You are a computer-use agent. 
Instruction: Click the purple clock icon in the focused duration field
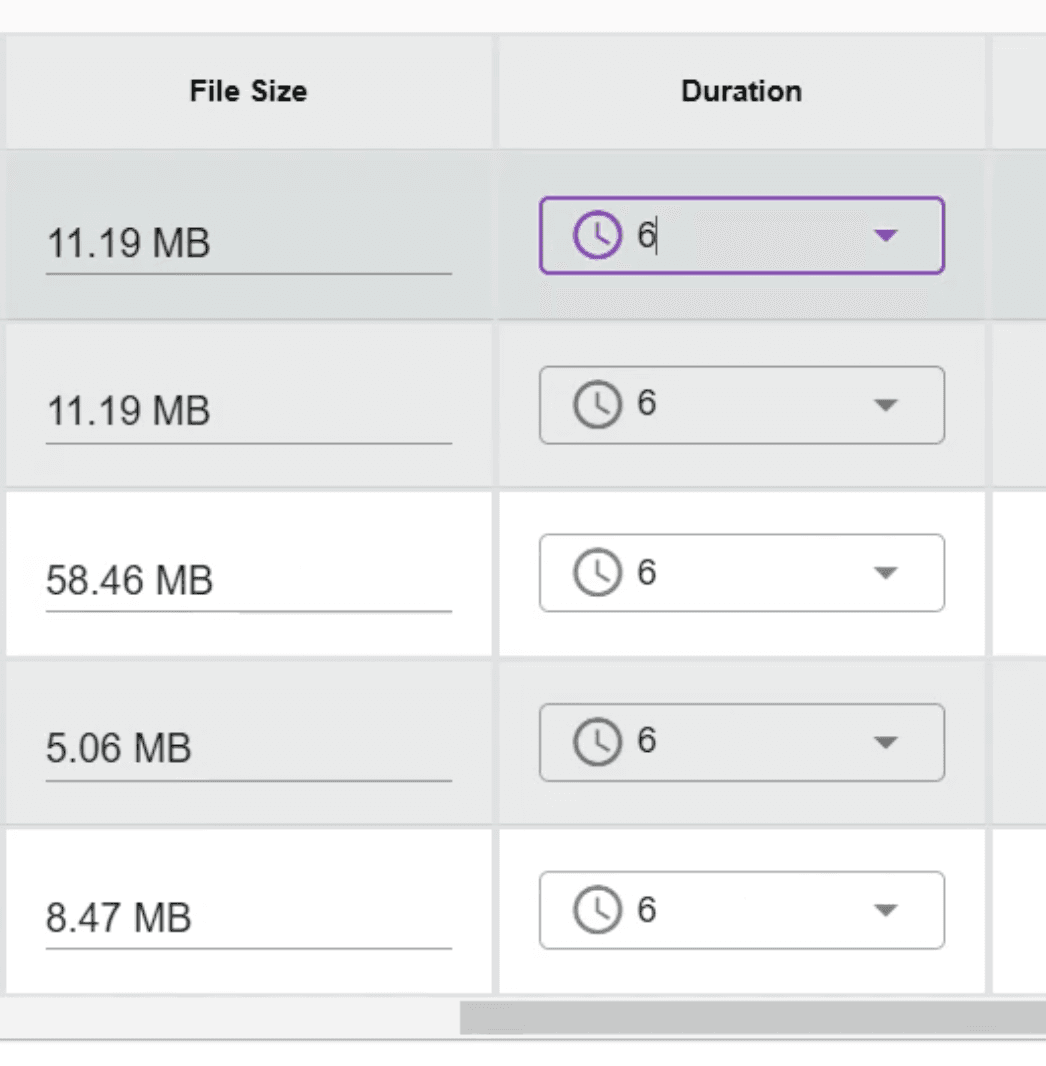click(x=597, y=235)
